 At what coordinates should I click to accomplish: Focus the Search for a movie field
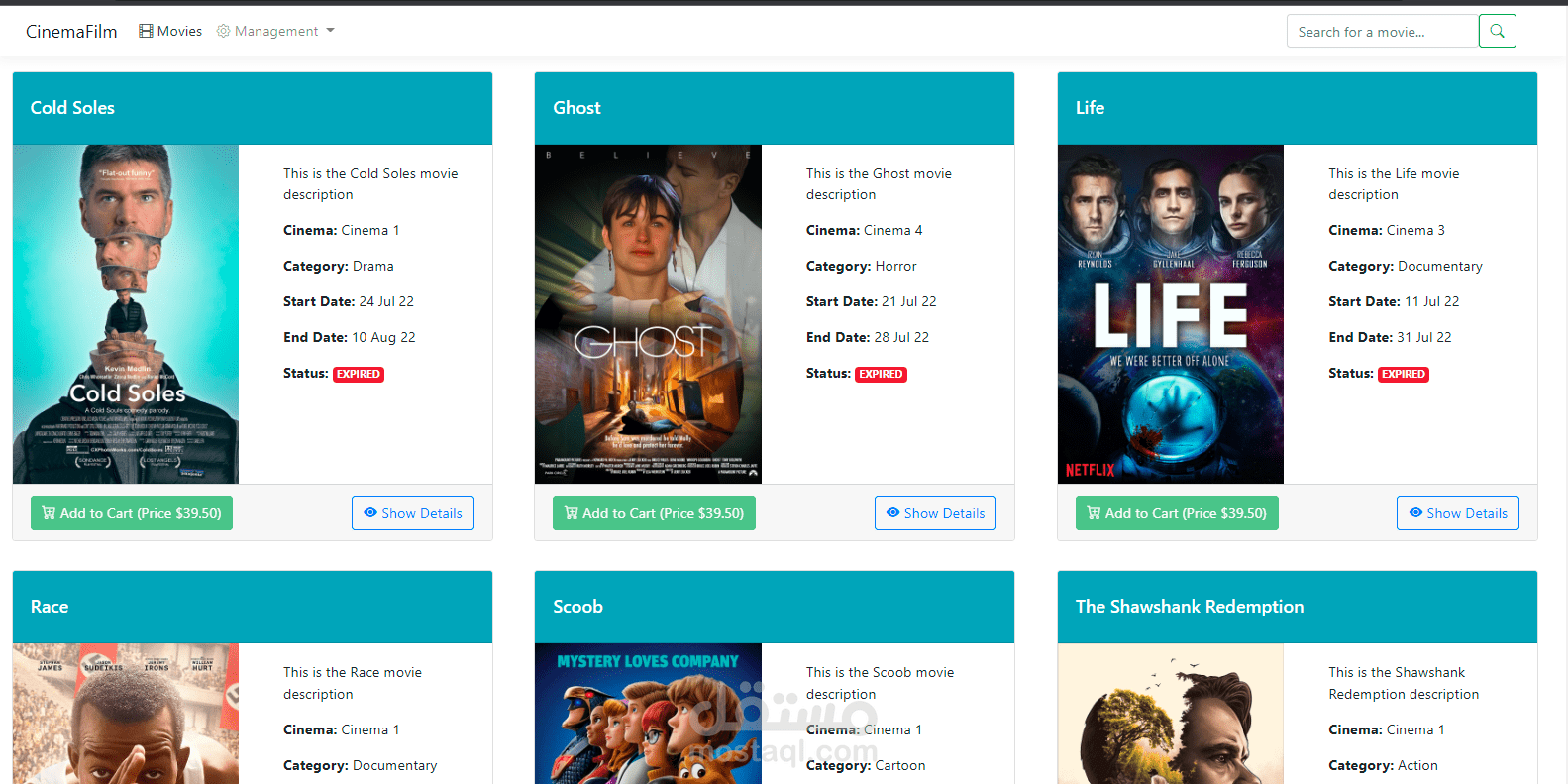click(1383, 31)
